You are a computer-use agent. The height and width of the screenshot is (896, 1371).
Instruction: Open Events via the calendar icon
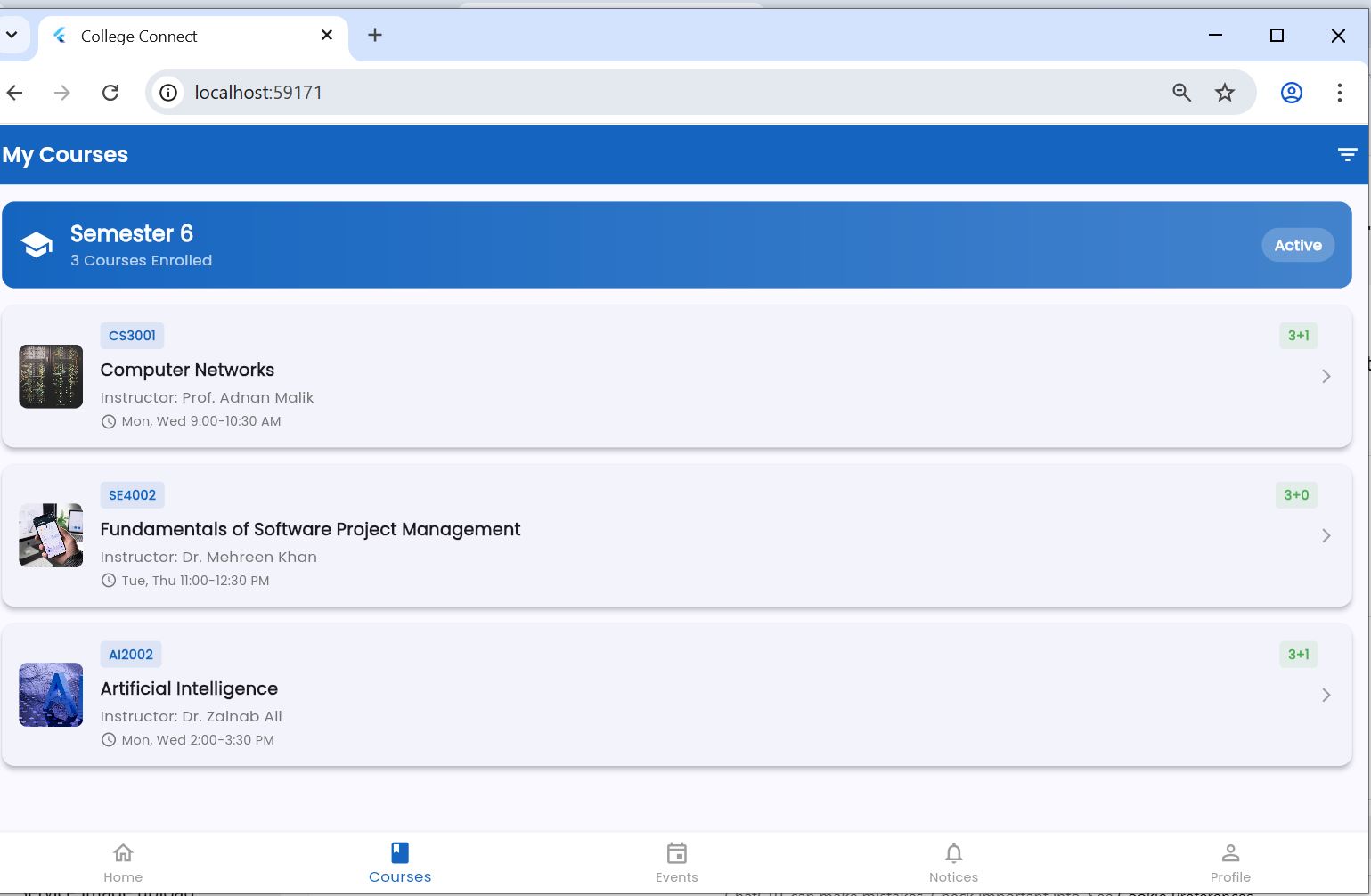point(676,852)
